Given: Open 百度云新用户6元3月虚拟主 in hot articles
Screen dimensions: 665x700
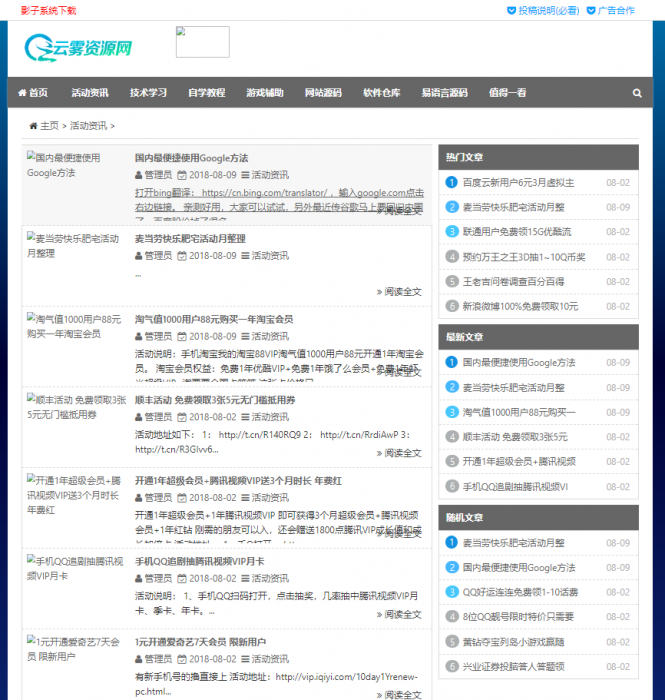Looking at the screenshot, I should point(517,182).
